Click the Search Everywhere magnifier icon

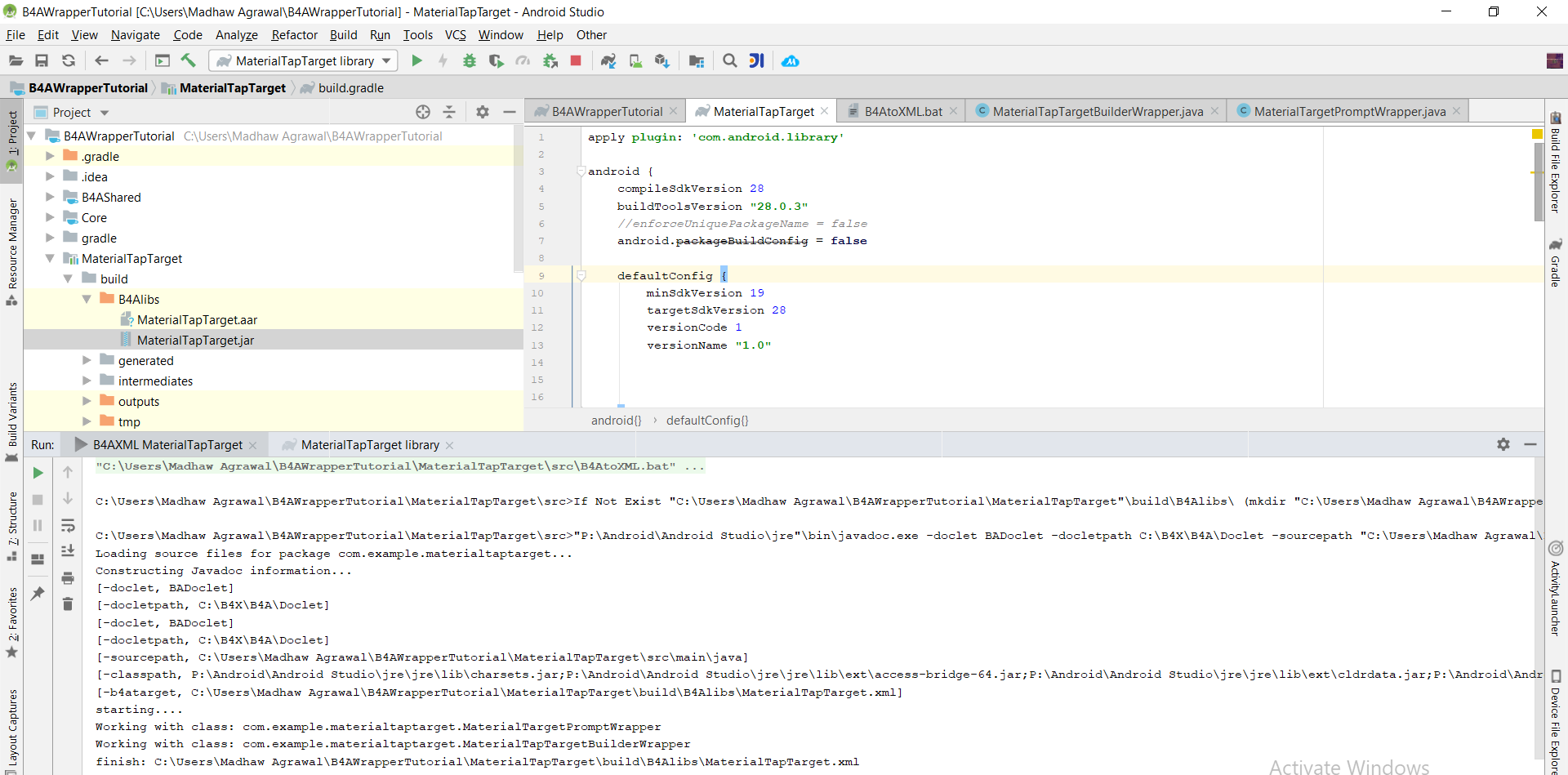pos(730,60)
